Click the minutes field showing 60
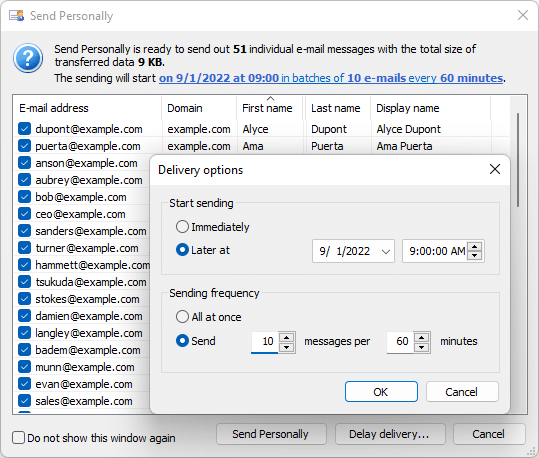The height and width of the screenshot is (458, 539). (400, 341)
